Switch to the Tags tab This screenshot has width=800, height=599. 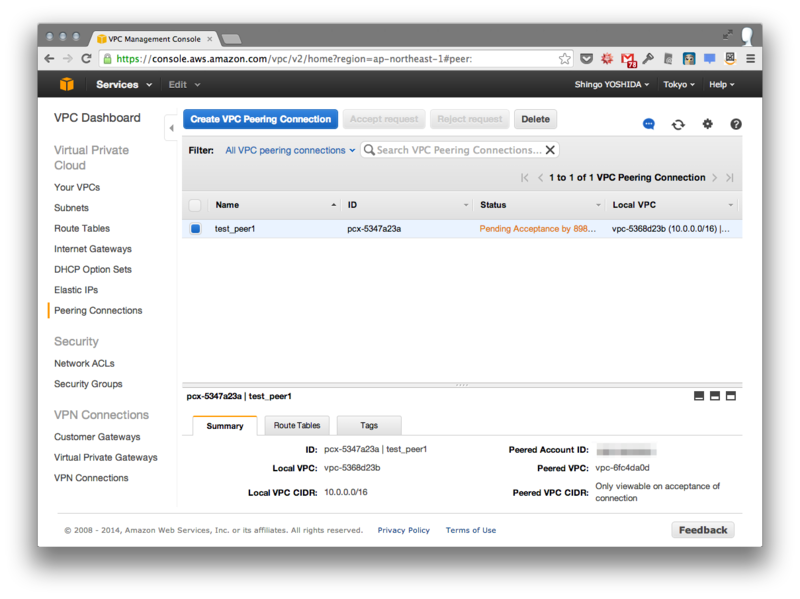[369, 425]
